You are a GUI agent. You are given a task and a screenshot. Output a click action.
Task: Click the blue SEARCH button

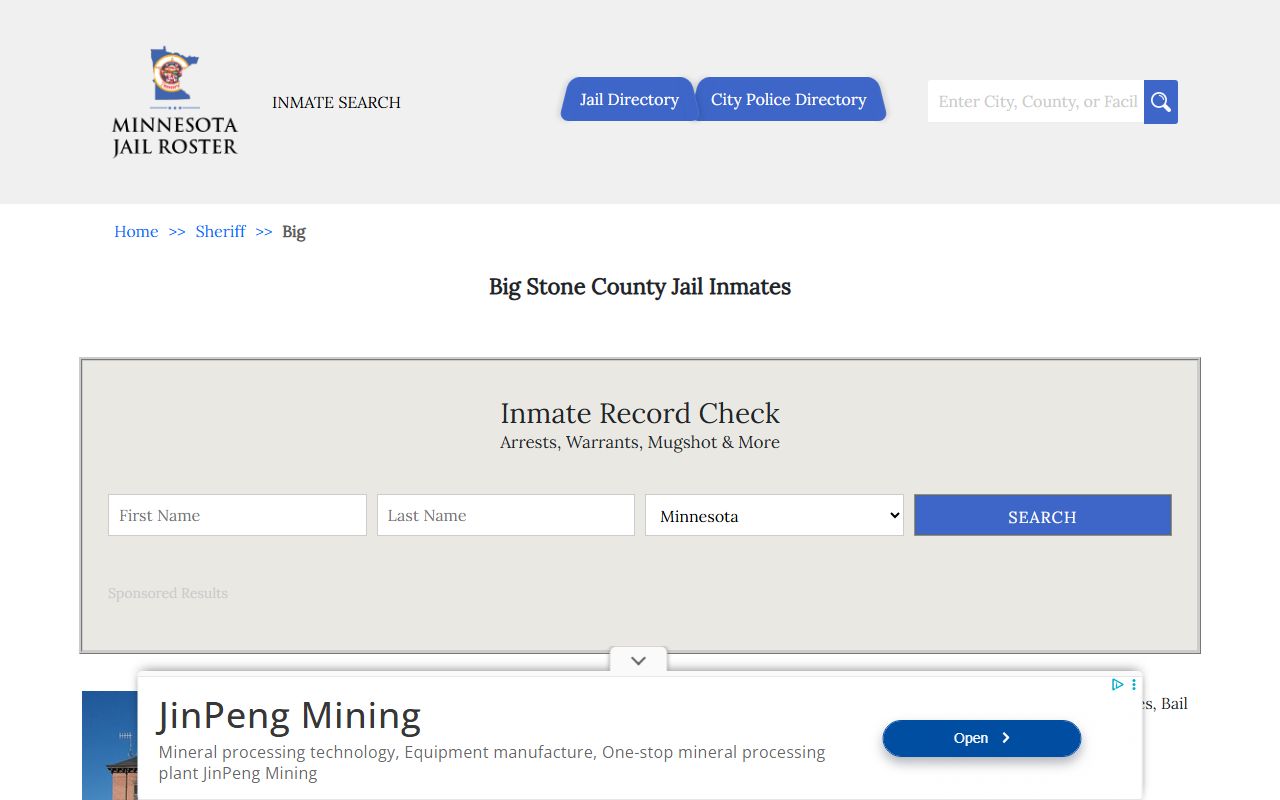tap(1042, 515)
